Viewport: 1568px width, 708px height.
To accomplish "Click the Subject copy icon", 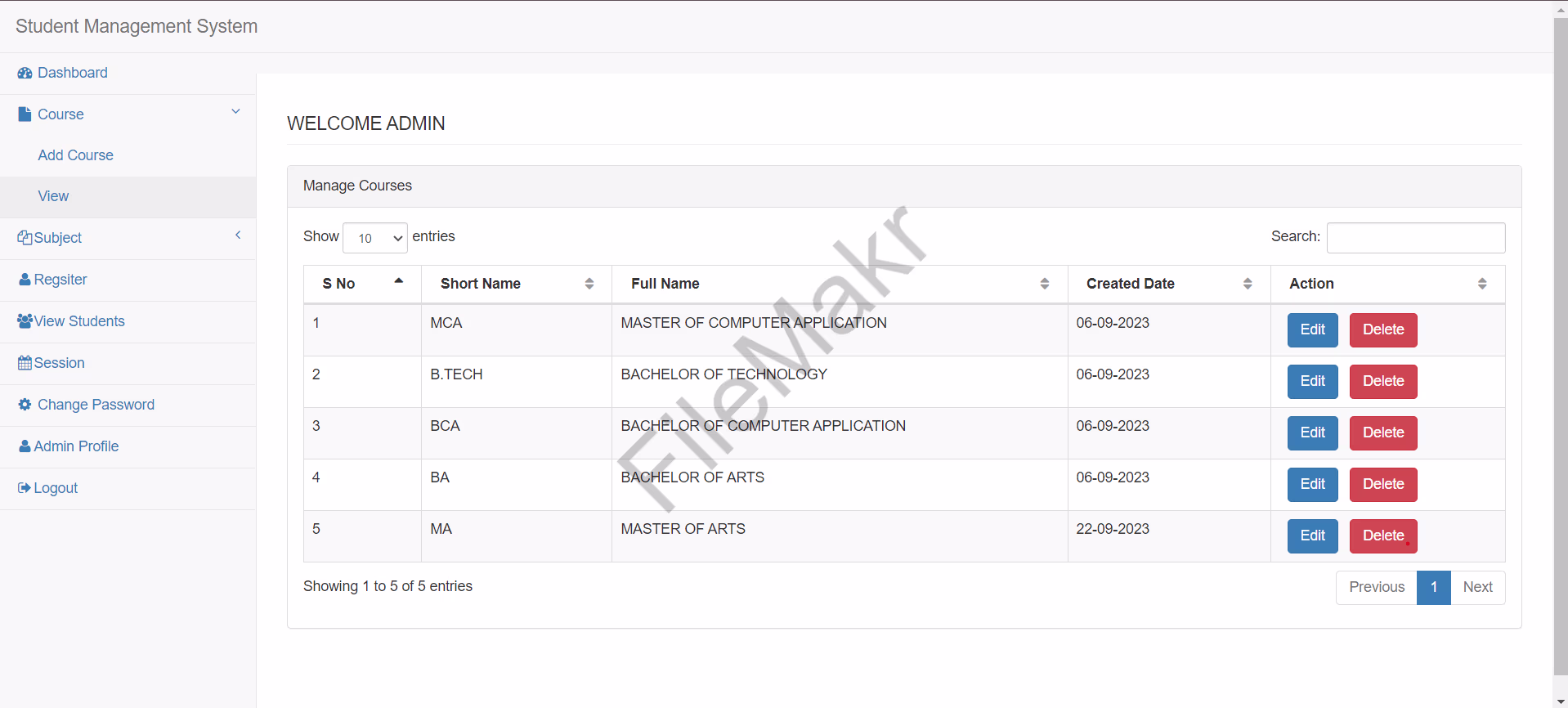I will click(x=25, y=238).
